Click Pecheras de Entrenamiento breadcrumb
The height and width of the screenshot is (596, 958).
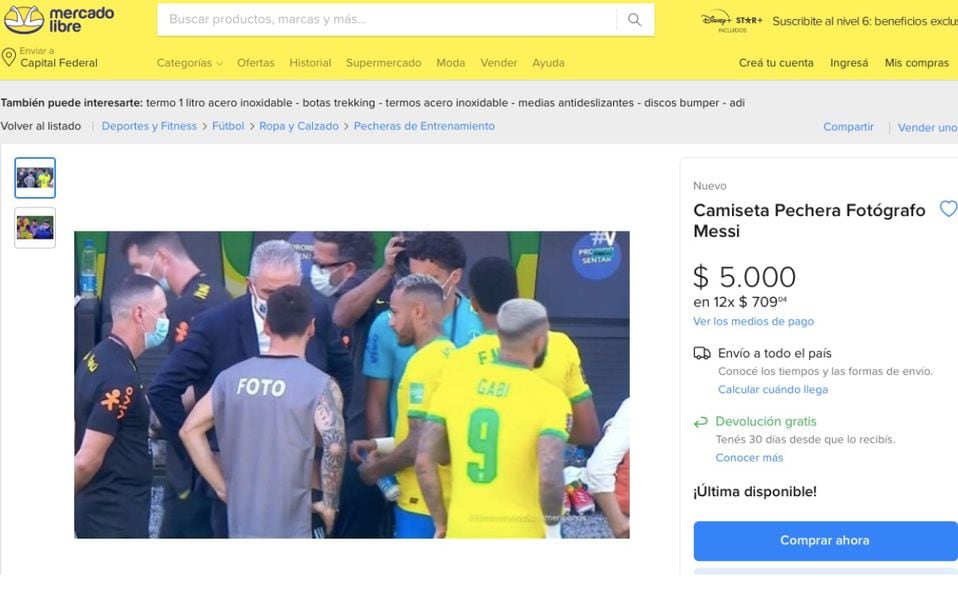pyautogui.click(x=424, y=126)
